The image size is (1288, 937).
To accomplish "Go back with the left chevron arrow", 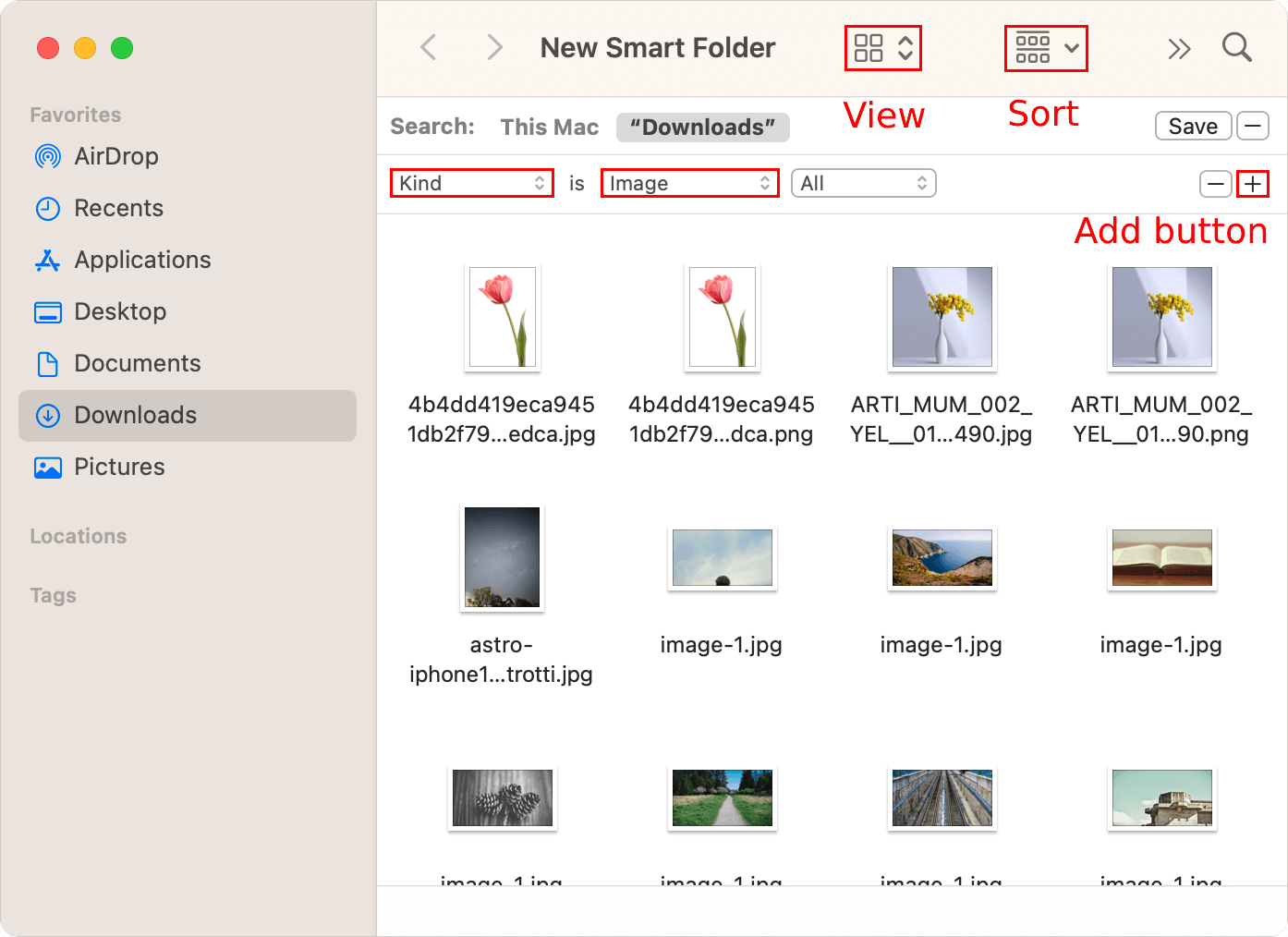I will pos(428,47).
